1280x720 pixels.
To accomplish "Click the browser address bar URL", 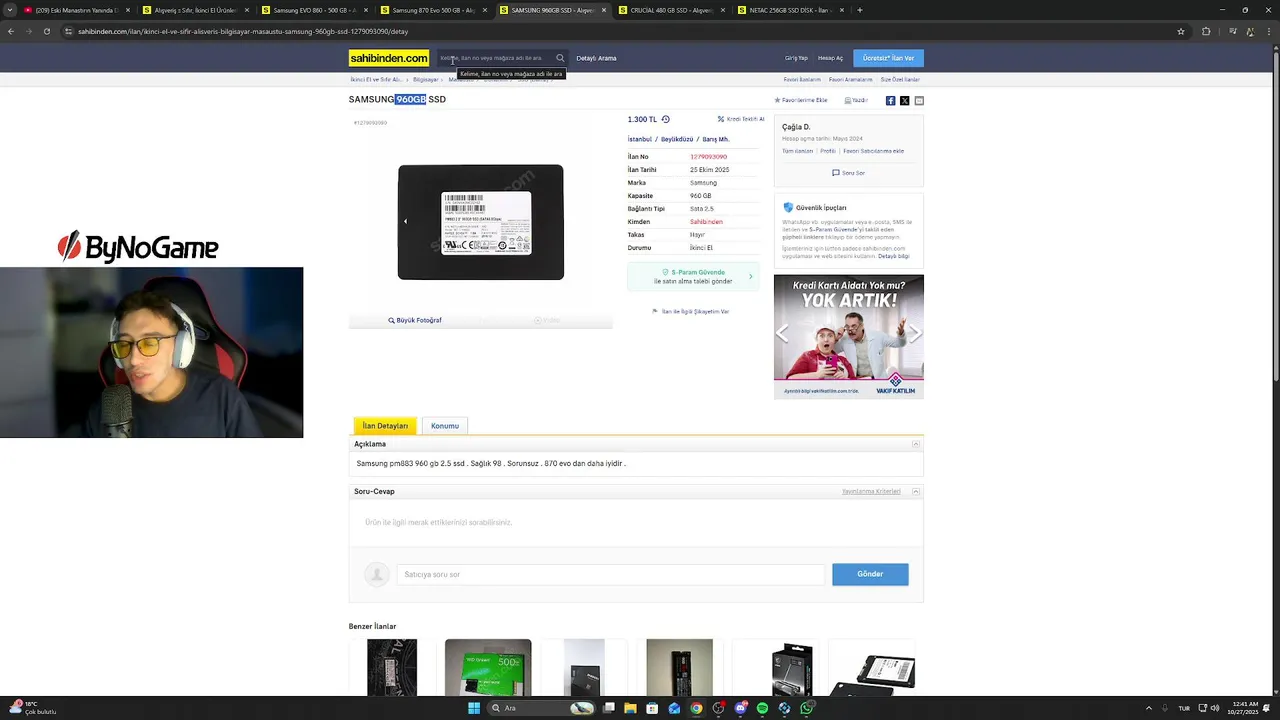I will [243, 31].
